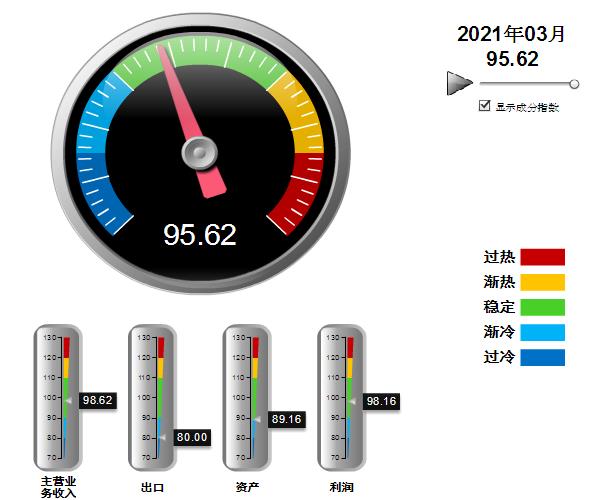Toggle the 显示成分指数 checkbox
This screenshot has height=500, width=605.
pos(485,106)
